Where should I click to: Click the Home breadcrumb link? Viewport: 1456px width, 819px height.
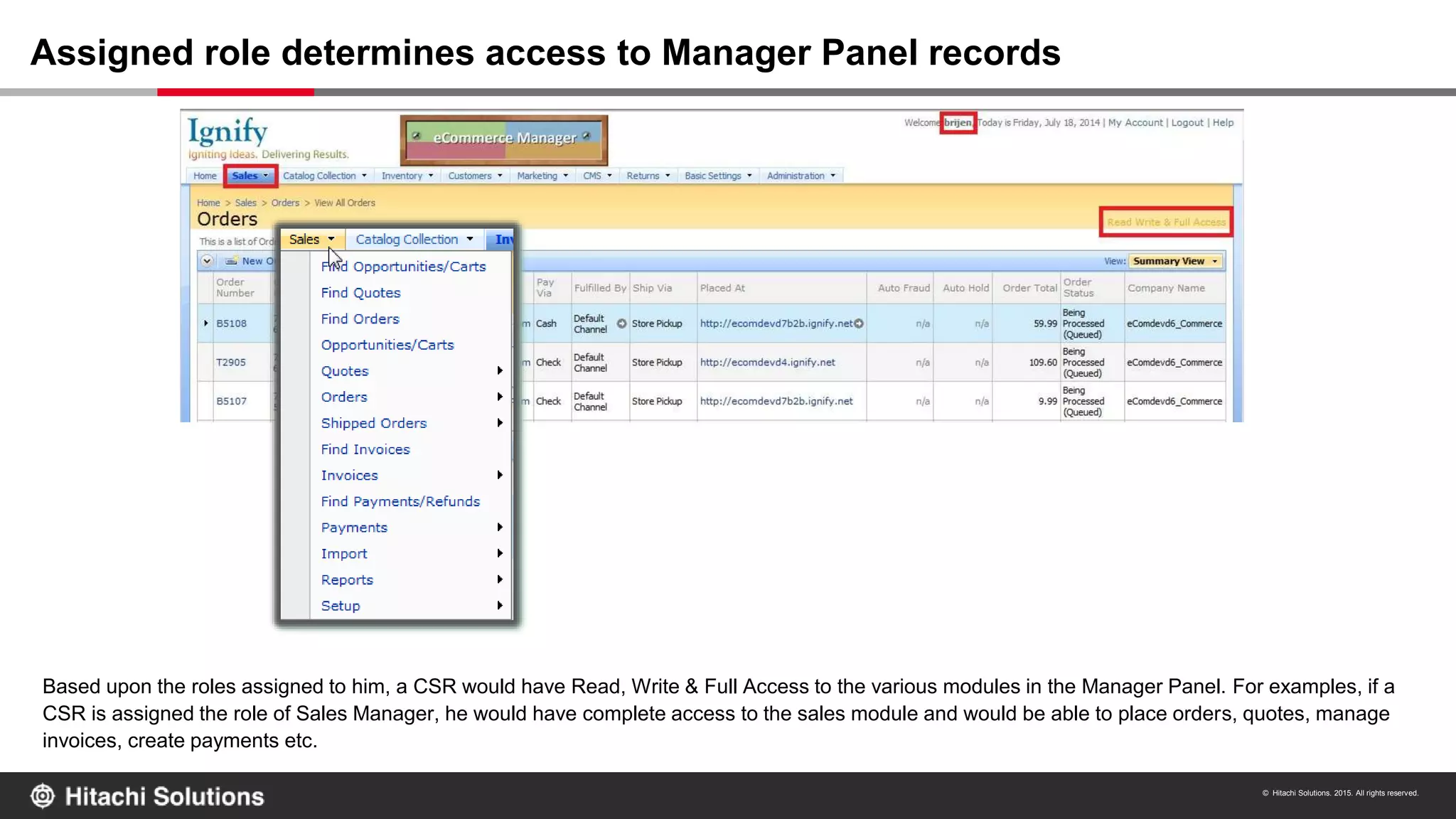[208, 203]
